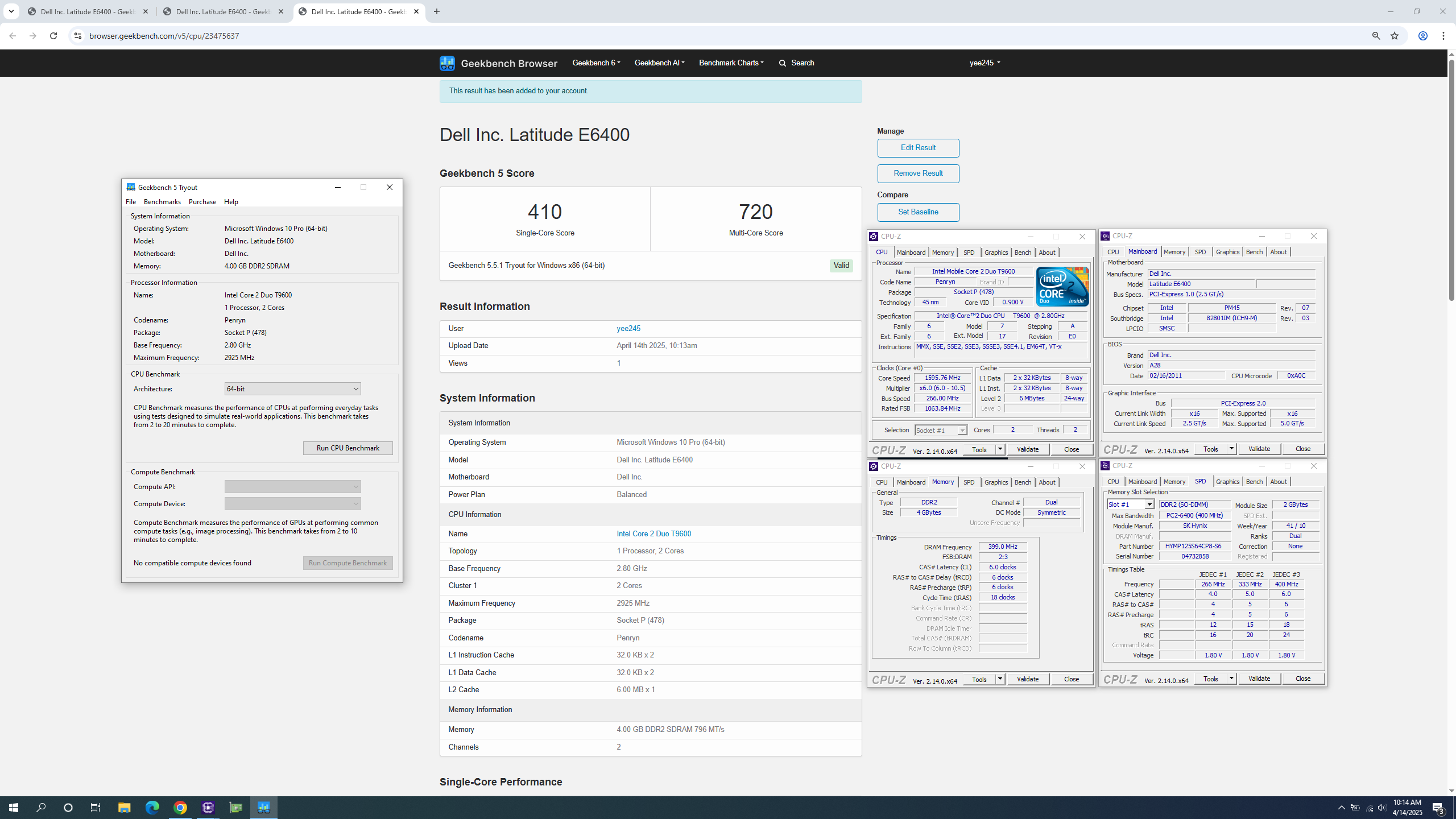Open Help menu in Geekbench 5 Tryout

(x=231, y=202)
